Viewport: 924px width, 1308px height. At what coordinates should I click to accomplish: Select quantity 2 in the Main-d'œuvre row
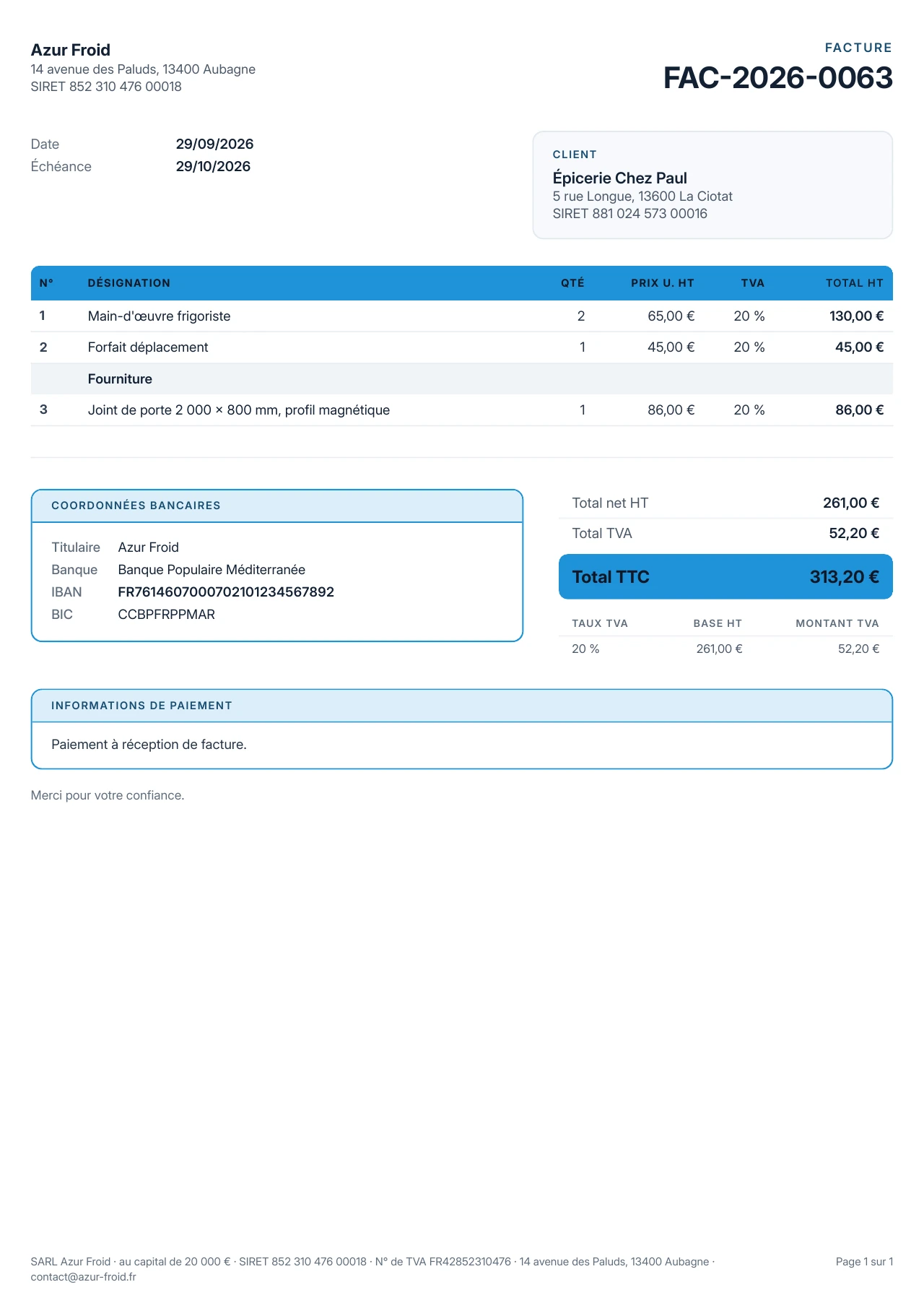tap(581, 316)
